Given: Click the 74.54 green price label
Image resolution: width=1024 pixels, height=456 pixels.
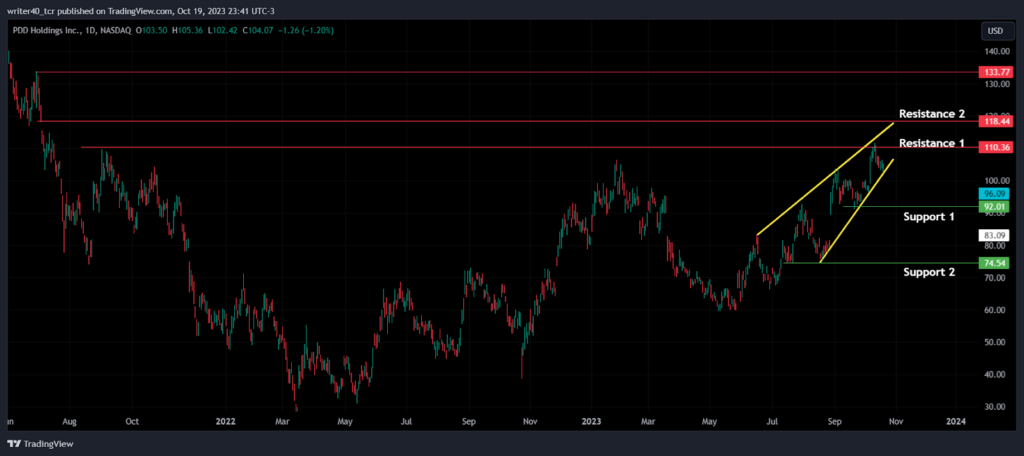Looking at the screenshot, I should (x=994, y=263).
